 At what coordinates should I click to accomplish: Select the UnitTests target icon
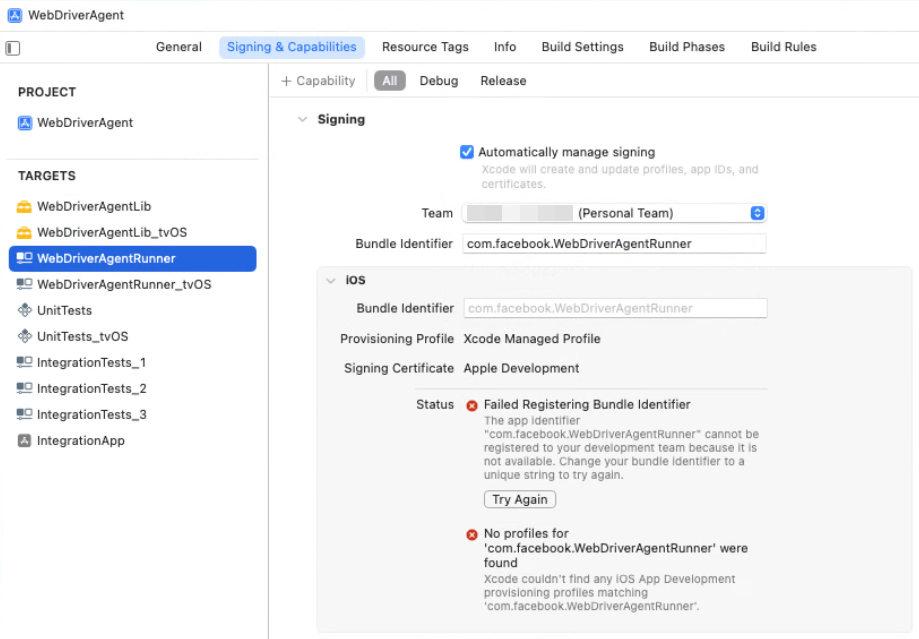coord(25,311)
